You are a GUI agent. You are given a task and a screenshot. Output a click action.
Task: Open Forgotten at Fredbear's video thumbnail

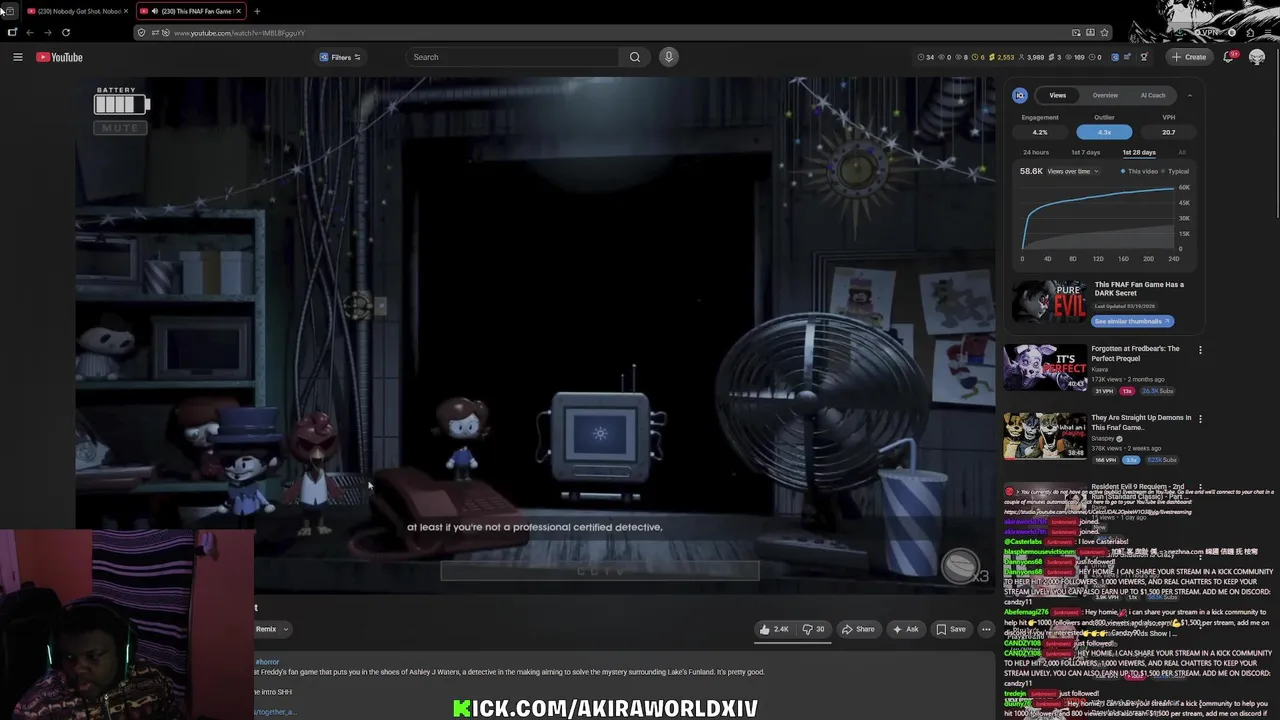tap(1045, 368)
